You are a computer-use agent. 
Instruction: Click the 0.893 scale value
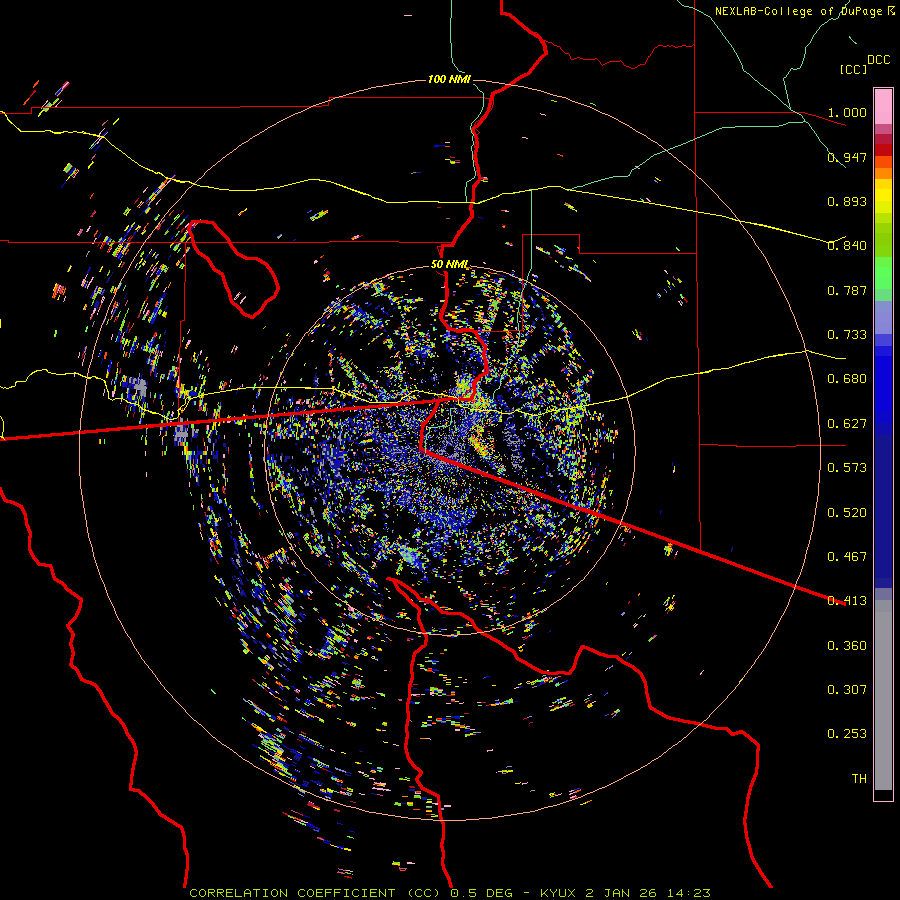[x=847, y=201]
